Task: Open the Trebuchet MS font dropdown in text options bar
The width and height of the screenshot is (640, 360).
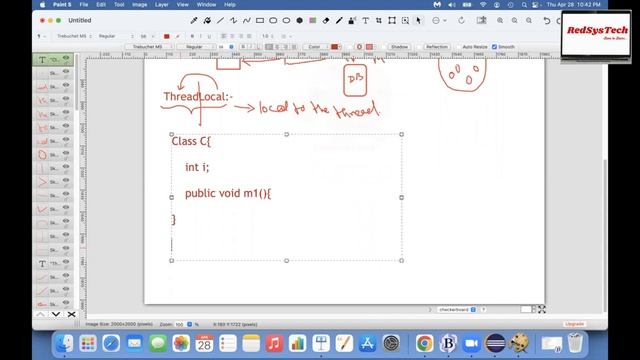Action: tap(149, 47)
